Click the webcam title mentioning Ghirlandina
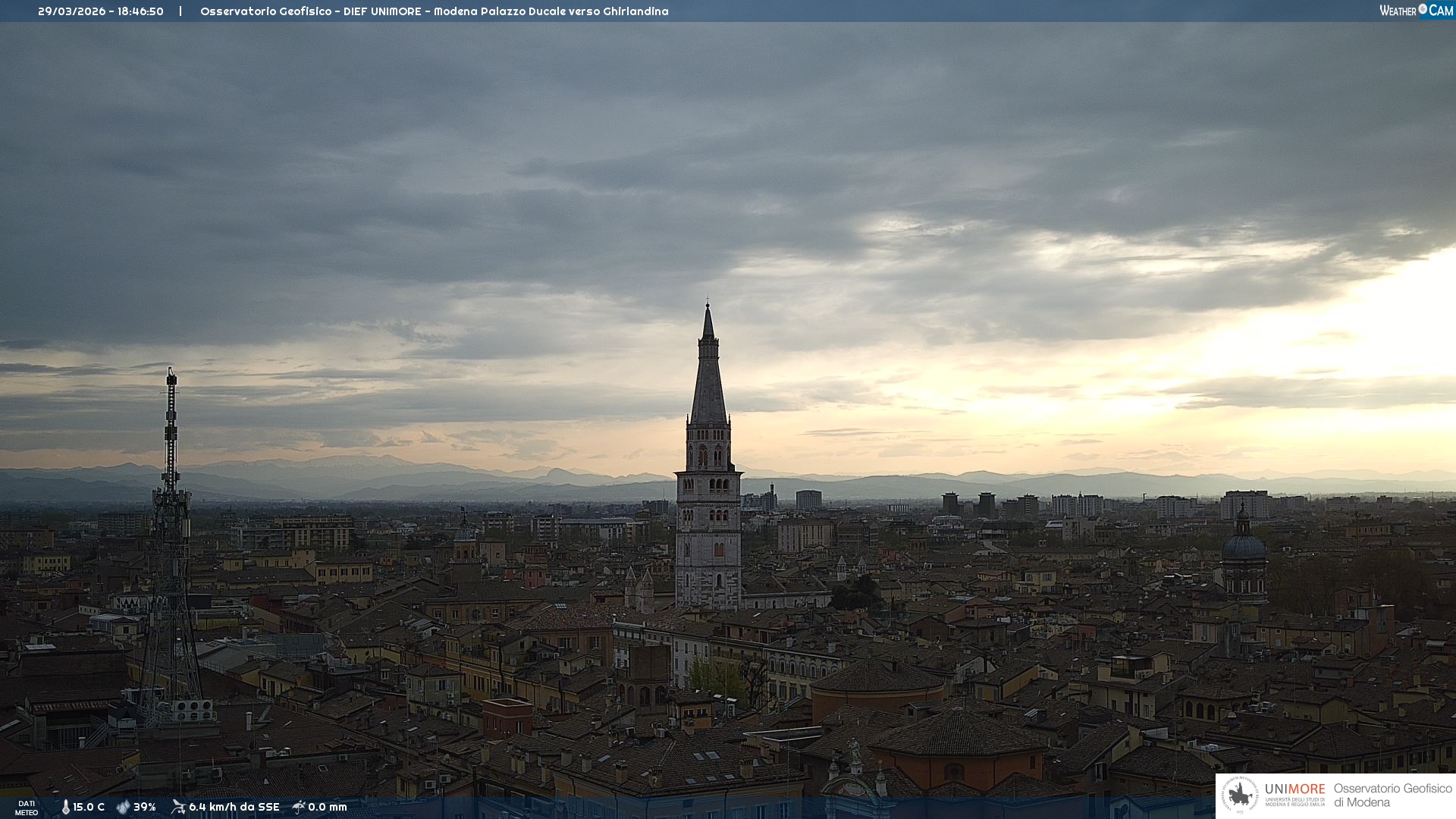The image size is (1456, 819). (x=434, y=11)
